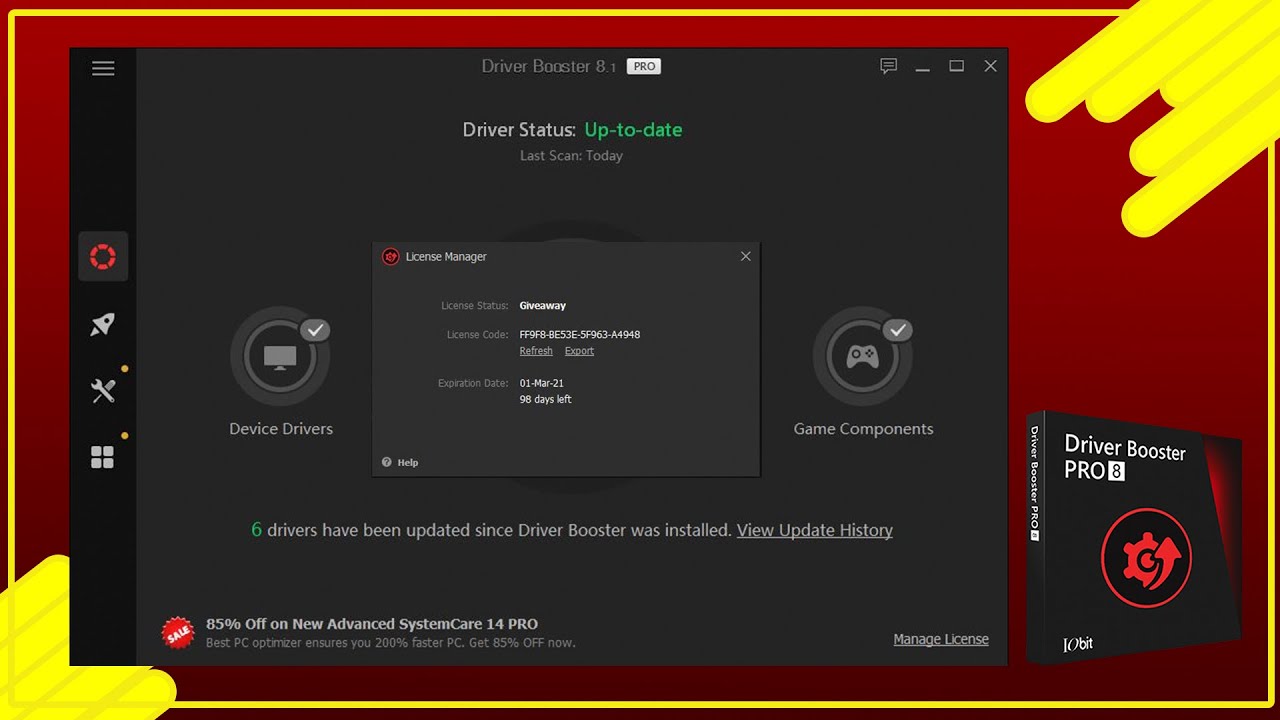Screen dimensions: 1280x720
Task: Click the Help question mark icon
Action: [386, 462]
